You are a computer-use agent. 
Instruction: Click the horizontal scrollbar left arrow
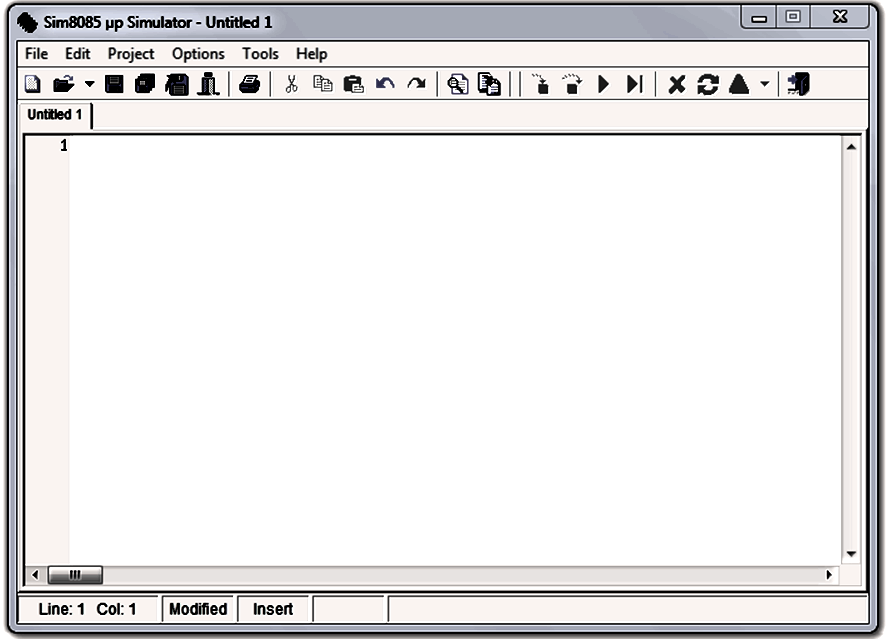click(35, 575)
